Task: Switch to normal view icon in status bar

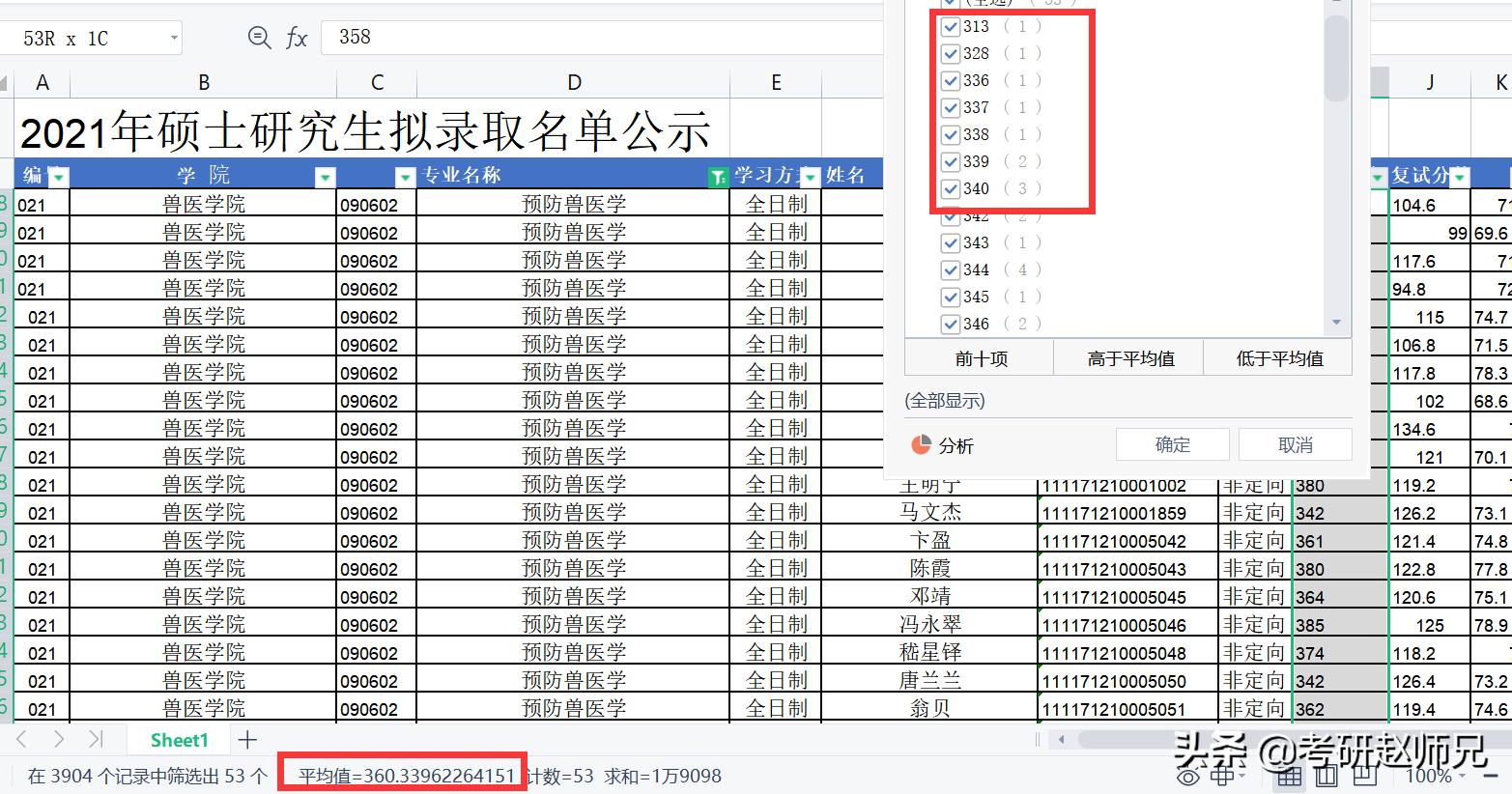Action: point(1288,776)
